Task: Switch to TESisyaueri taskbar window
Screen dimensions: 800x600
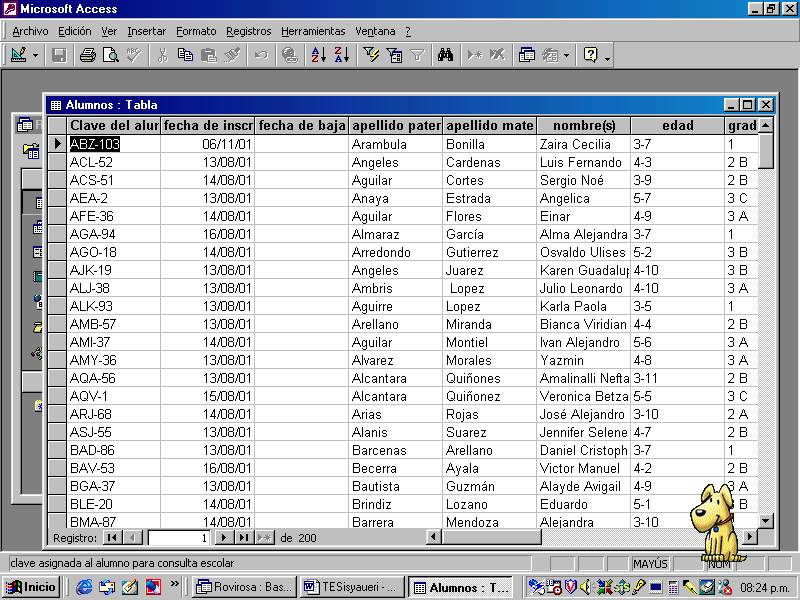Action: click(x=351, y=587)
